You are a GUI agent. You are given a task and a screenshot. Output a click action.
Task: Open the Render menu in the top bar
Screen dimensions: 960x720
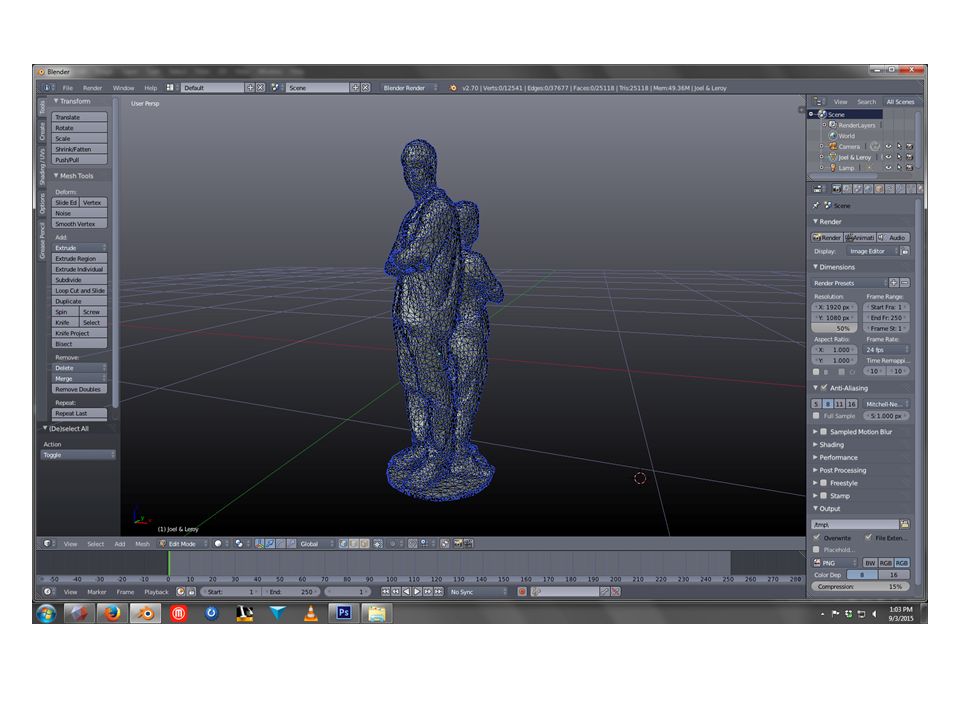92,88
